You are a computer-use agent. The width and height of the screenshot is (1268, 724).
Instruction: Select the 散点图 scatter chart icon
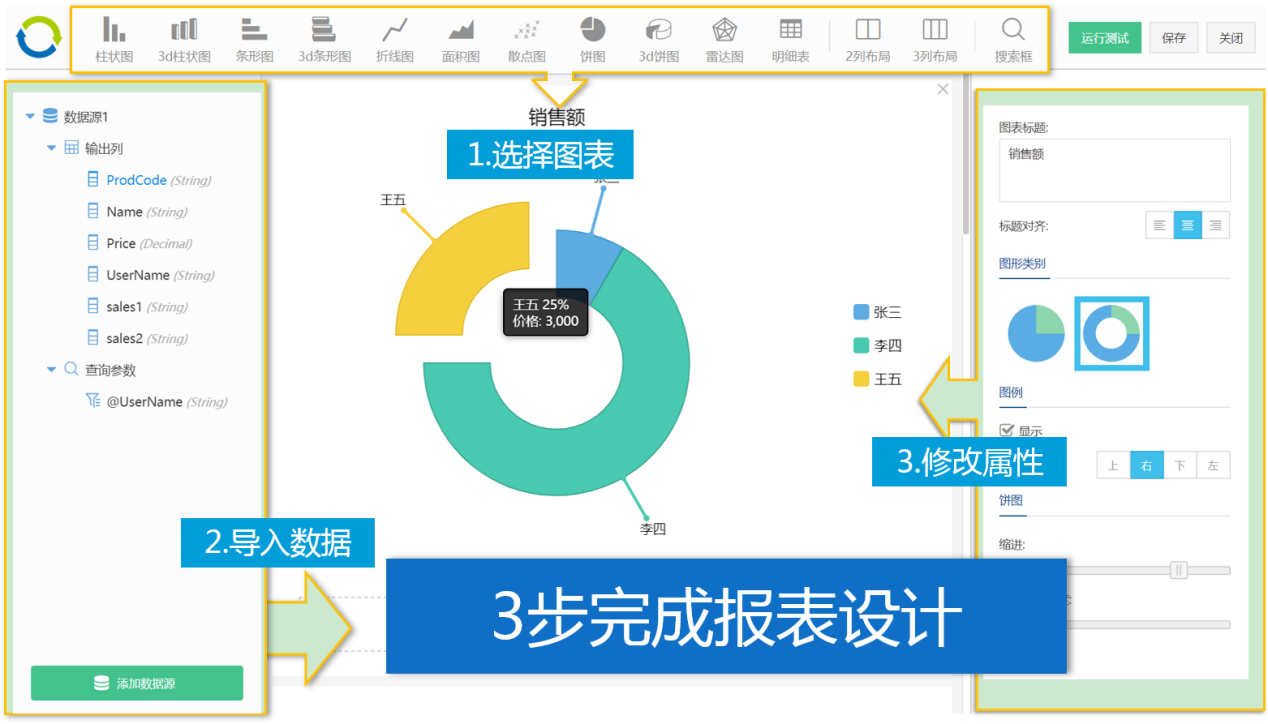coord(526,40)
